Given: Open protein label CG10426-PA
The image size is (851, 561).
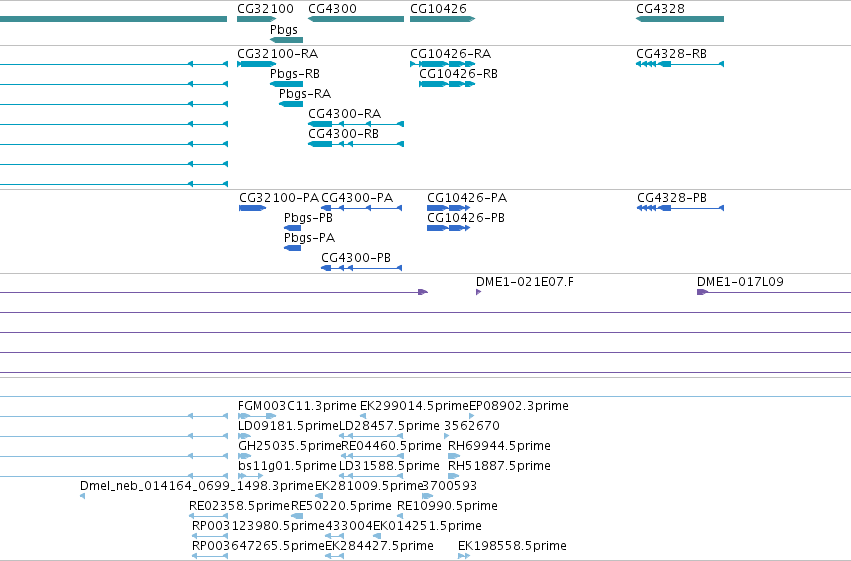Looking at the screenshot, I should pyautogui.click(x=467, y=198).
